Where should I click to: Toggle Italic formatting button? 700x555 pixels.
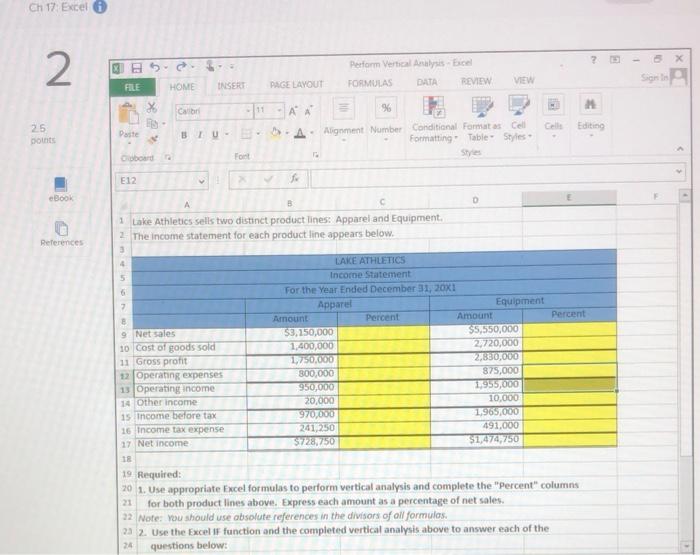pos(200,134)
